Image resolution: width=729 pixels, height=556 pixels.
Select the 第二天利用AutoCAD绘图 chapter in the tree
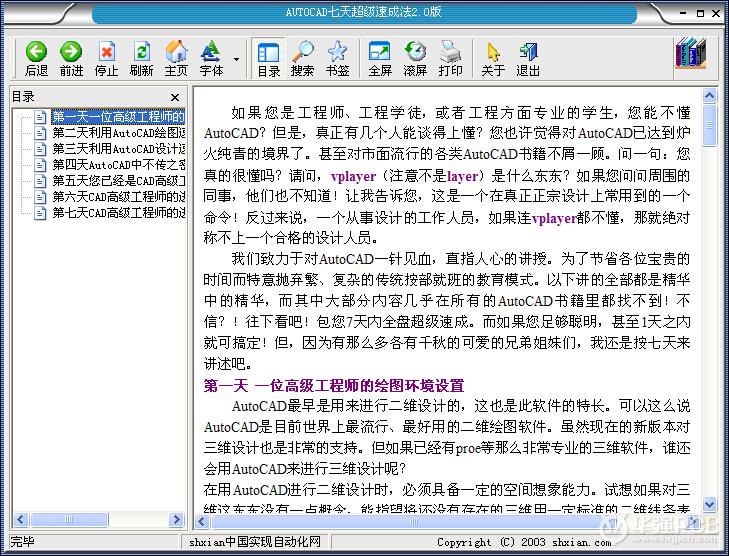point(118,133)
